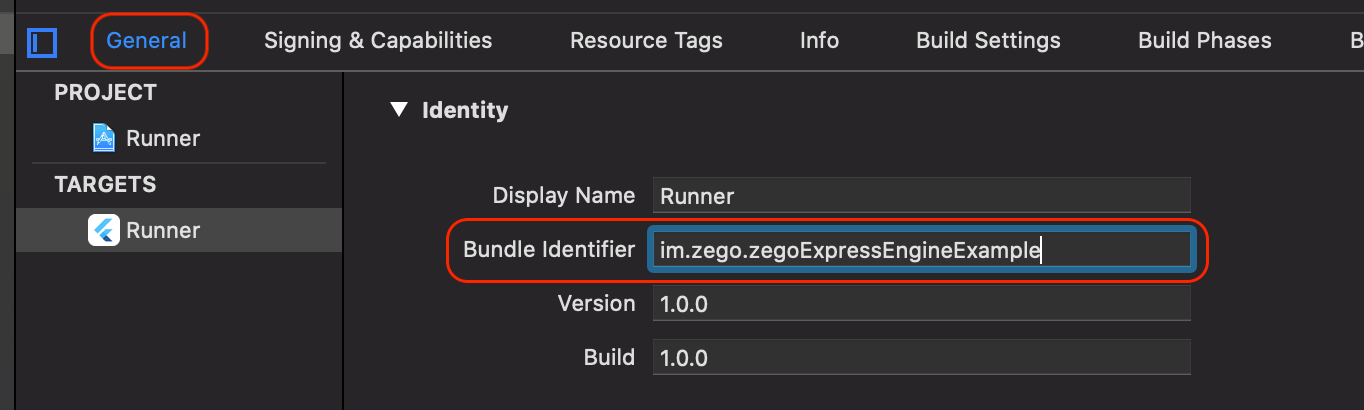This screenshot has width=1364, height=410.
Task: Collapse the Identity section disclosure triangle
Action: (x=400, y=110)
